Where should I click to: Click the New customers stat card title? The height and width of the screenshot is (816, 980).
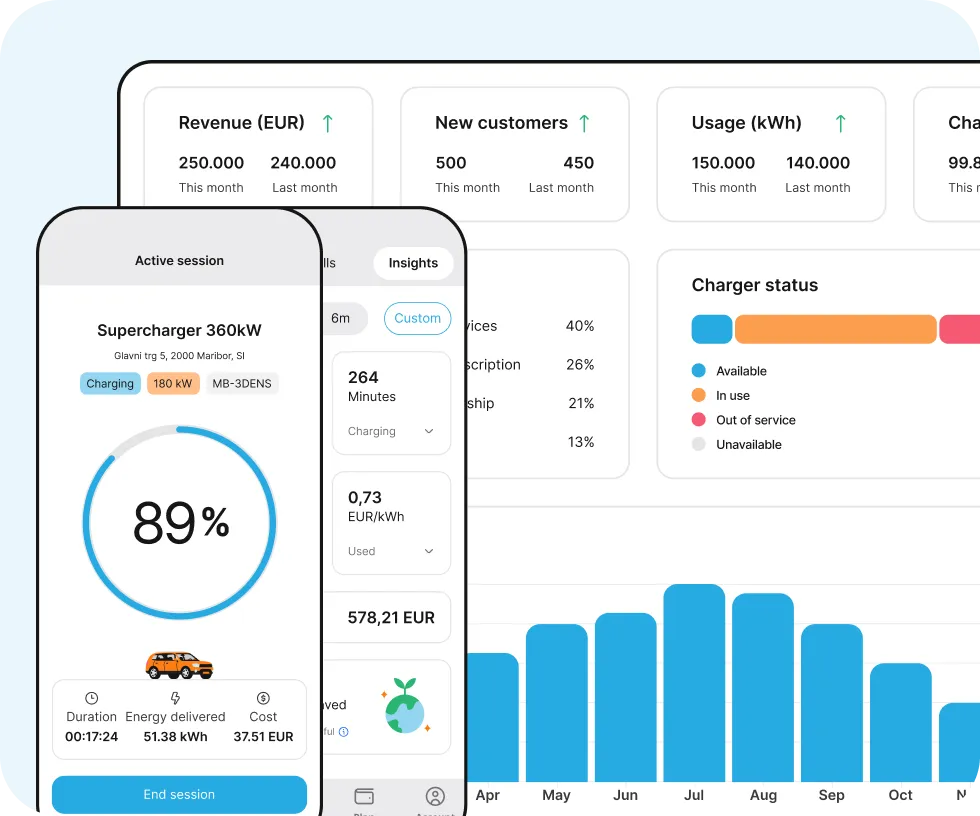click(501, 123)
